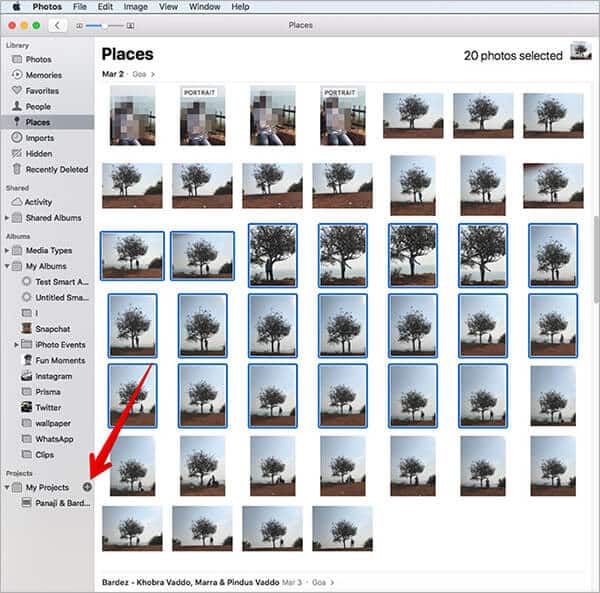Click My Albums folder label
Viewport: 600px width, 593px height.
[46, 266]
